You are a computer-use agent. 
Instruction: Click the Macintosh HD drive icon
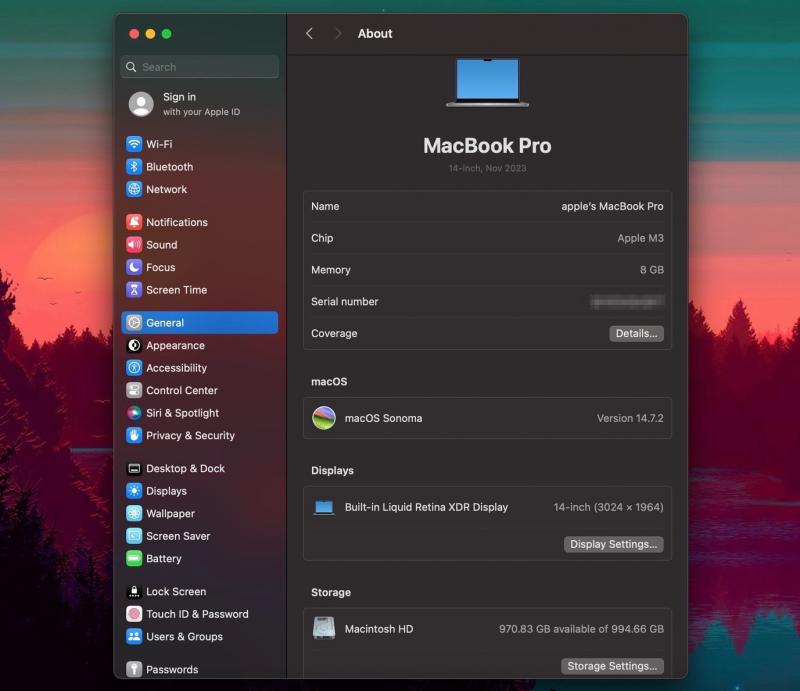tap(324, 628)
